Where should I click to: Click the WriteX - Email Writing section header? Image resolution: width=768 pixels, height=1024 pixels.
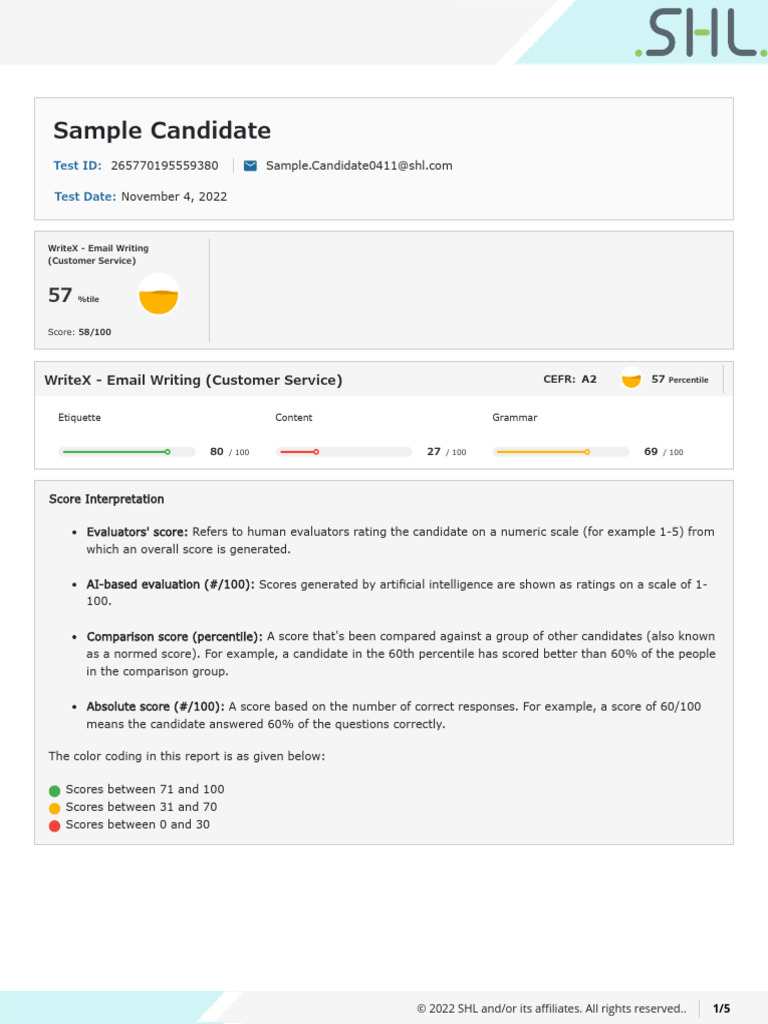[x=193, y=380]
